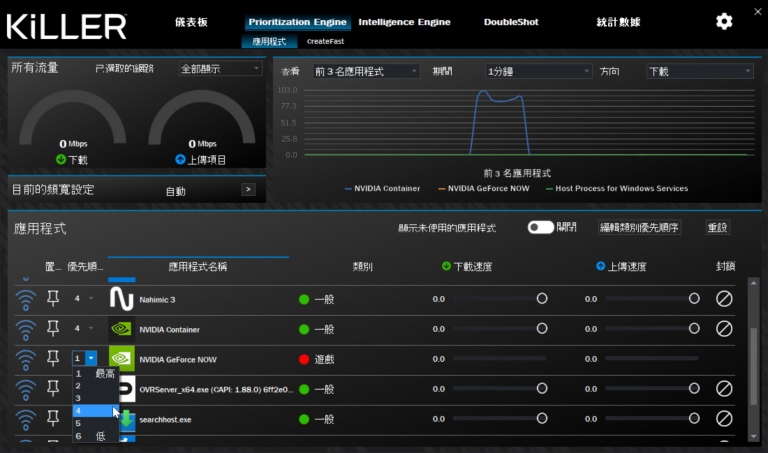Select priority 1 最高 in dropdown list
This screenshot has width=768, height=453.
click(x=96, y=374)
